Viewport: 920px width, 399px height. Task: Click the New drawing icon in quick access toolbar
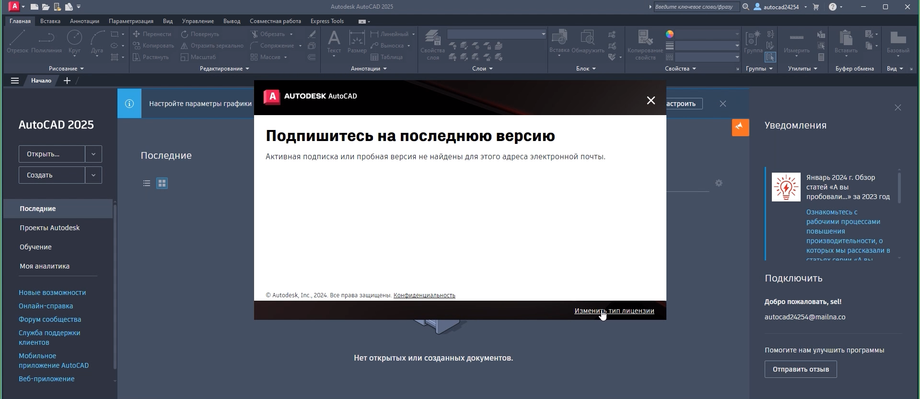(34, 6)
